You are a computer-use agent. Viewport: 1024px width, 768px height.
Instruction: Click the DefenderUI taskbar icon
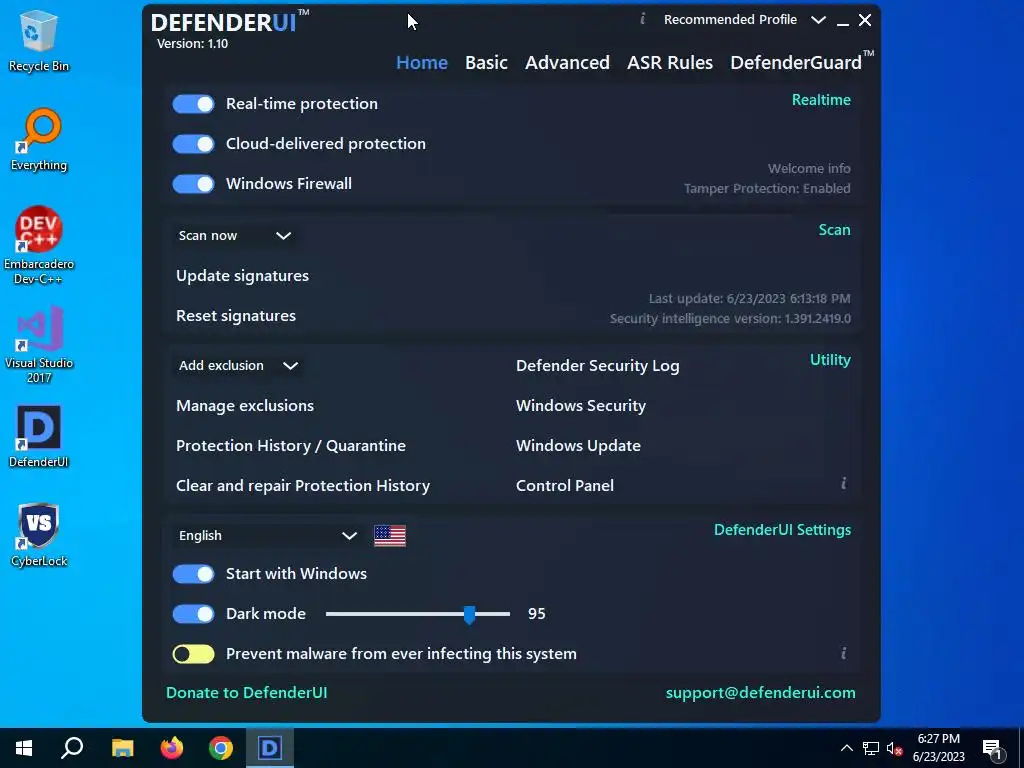coord(270,748)
